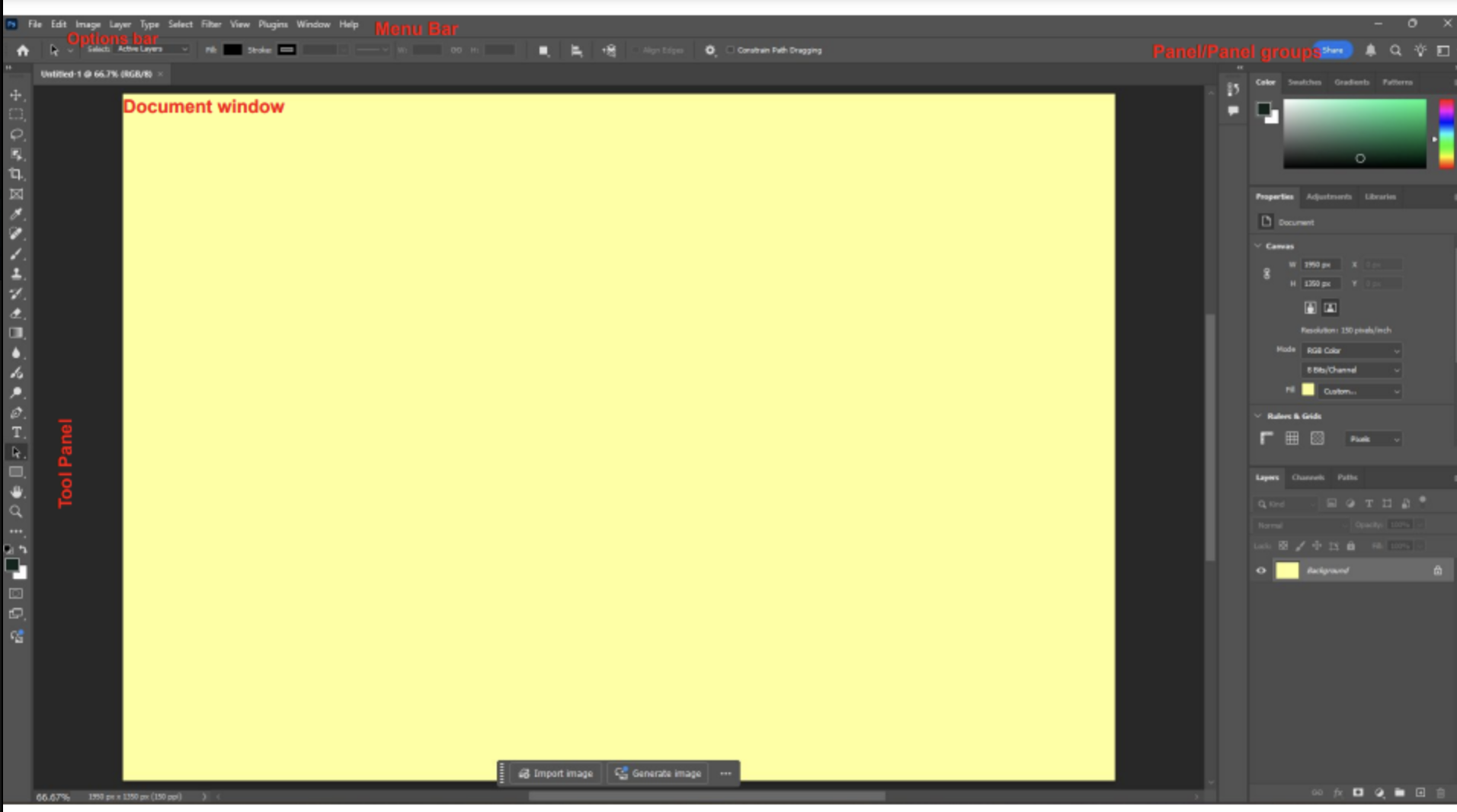Toggle pixel layer filter in Layers
The width and height of the screenshot is (1457, 812).
pos(1331,504)
